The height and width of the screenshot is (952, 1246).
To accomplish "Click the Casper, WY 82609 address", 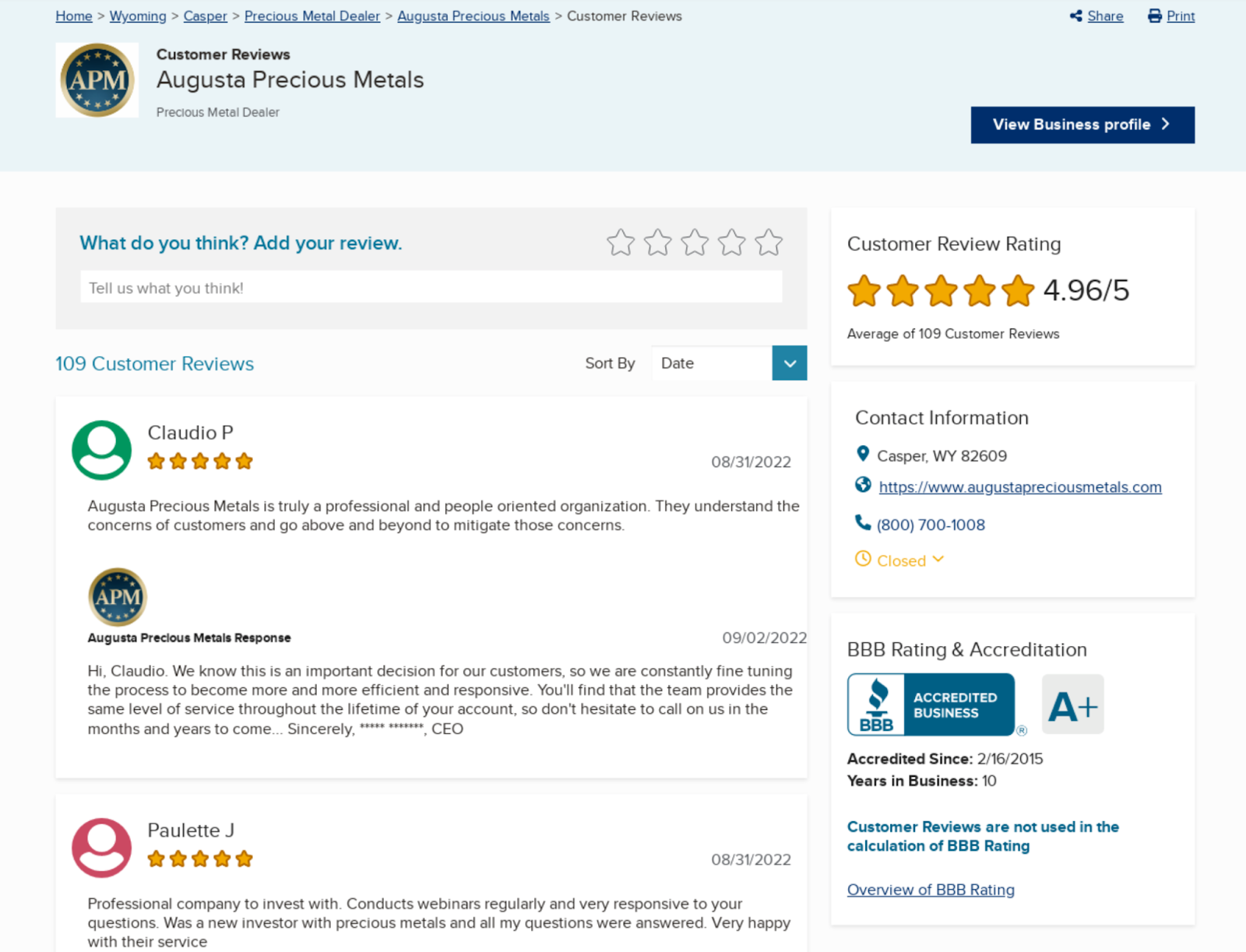I will tap(942, 456).
